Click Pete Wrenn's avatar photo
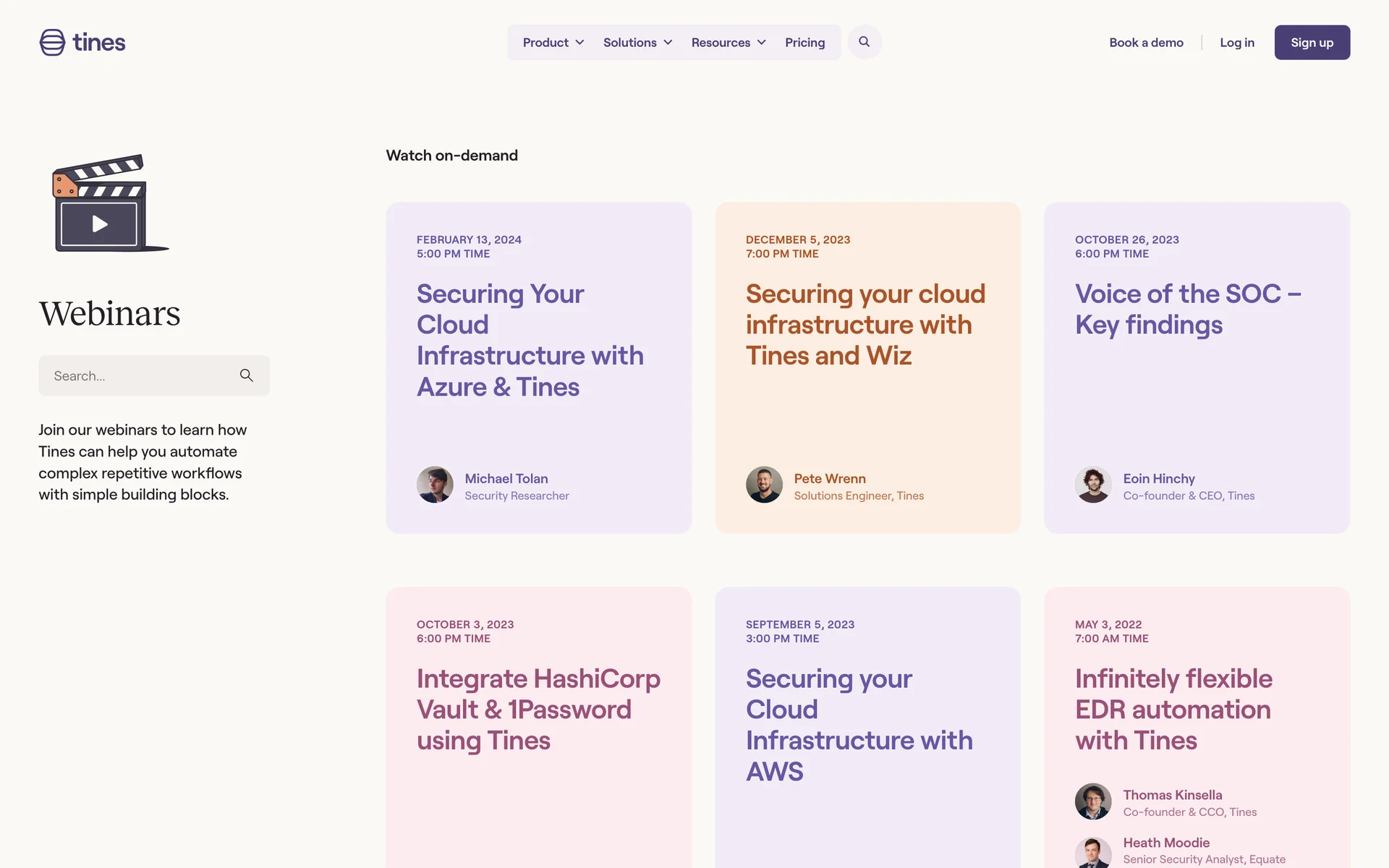The image size is (1389, 868). [764, 485]
